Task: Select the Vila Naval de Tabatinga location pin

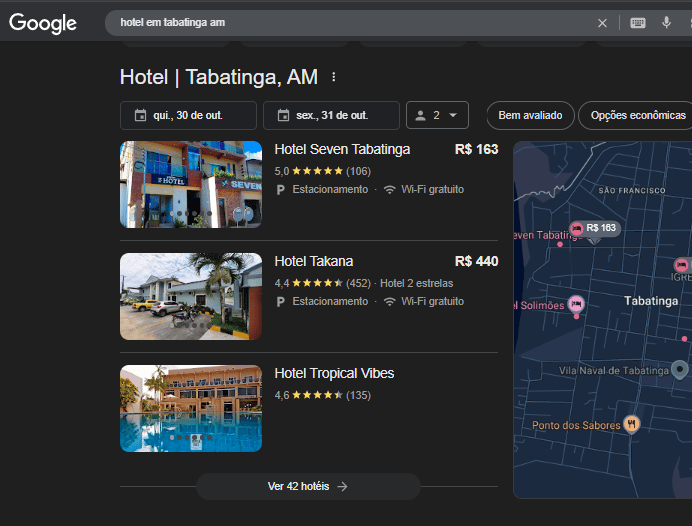Action: click(x=680, y=369)
